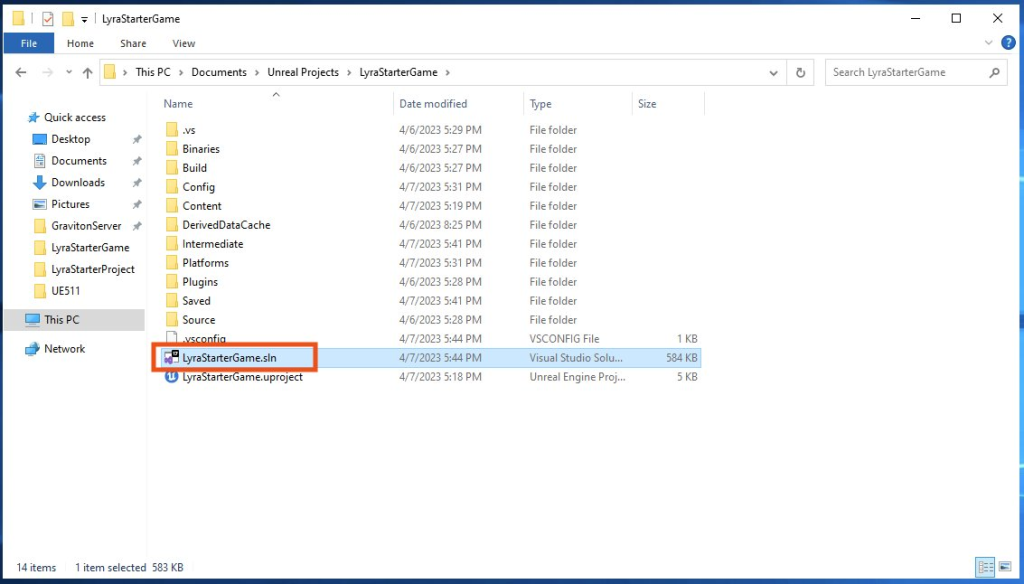Select the Binaries folder icon
Viewport: 1024px width, 584px height.
172,149
